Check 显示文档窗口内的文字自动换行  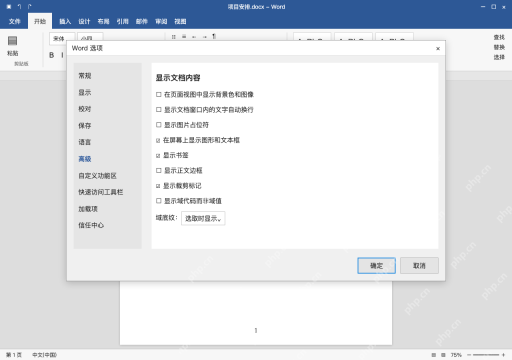pos(159,110)
